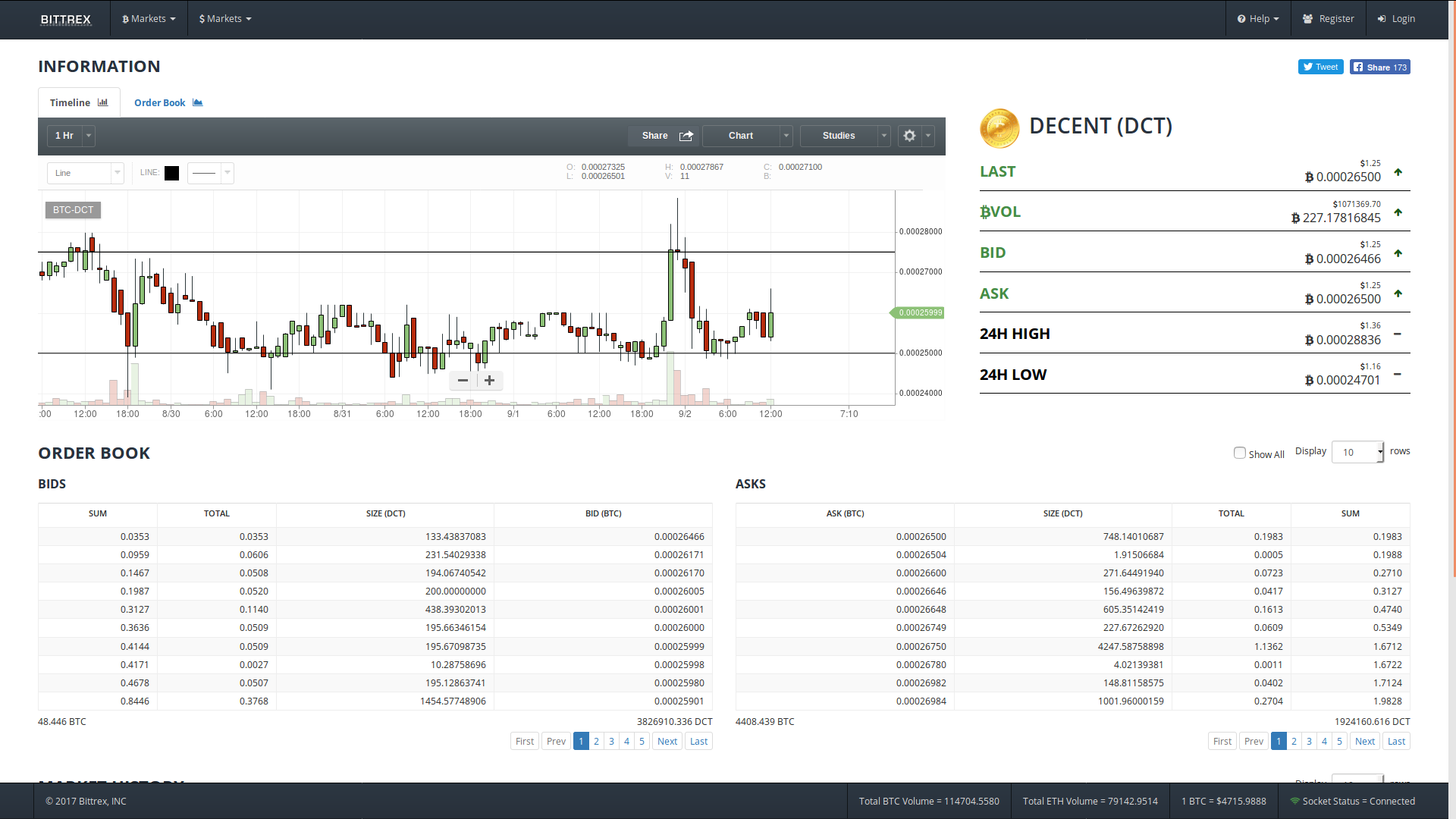Select ask size 4247.58758898
Viewport: 1456px width, 819px height.
click(1131, 647)
